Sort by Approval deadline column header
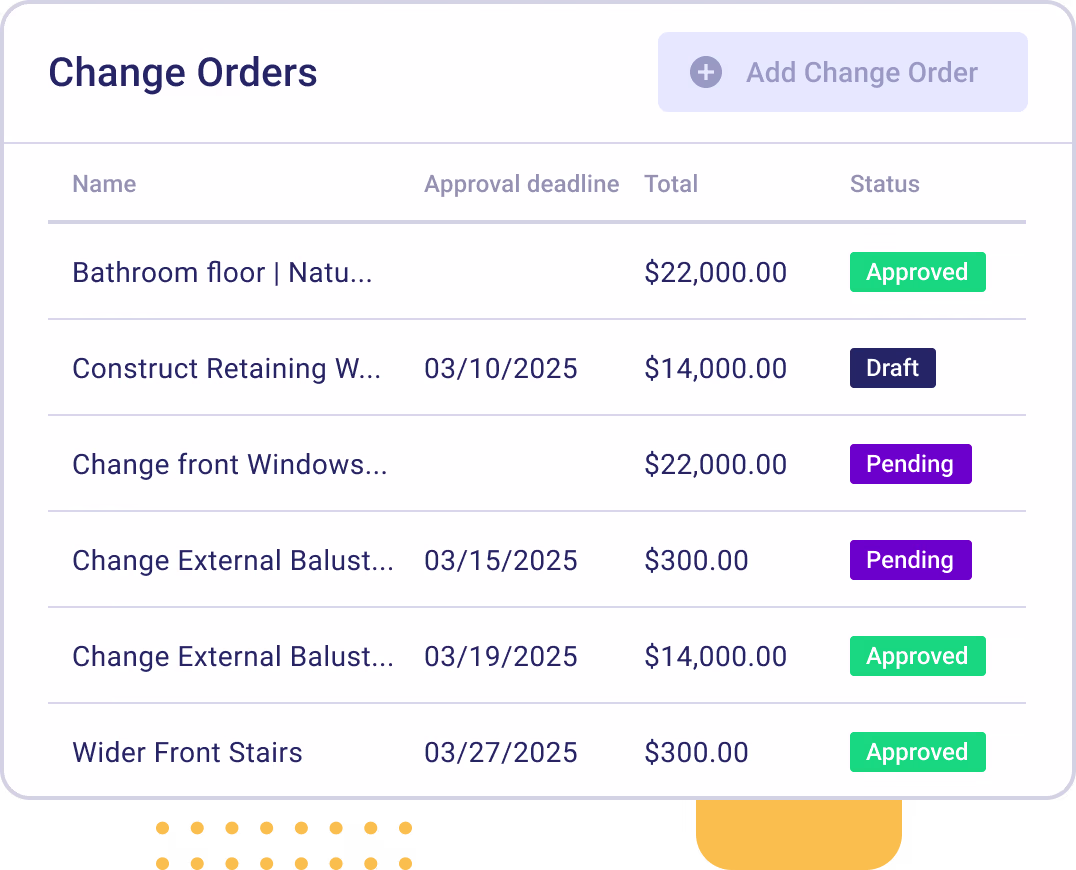Screen dimensions: 1076x870 (x=522, y=184)
